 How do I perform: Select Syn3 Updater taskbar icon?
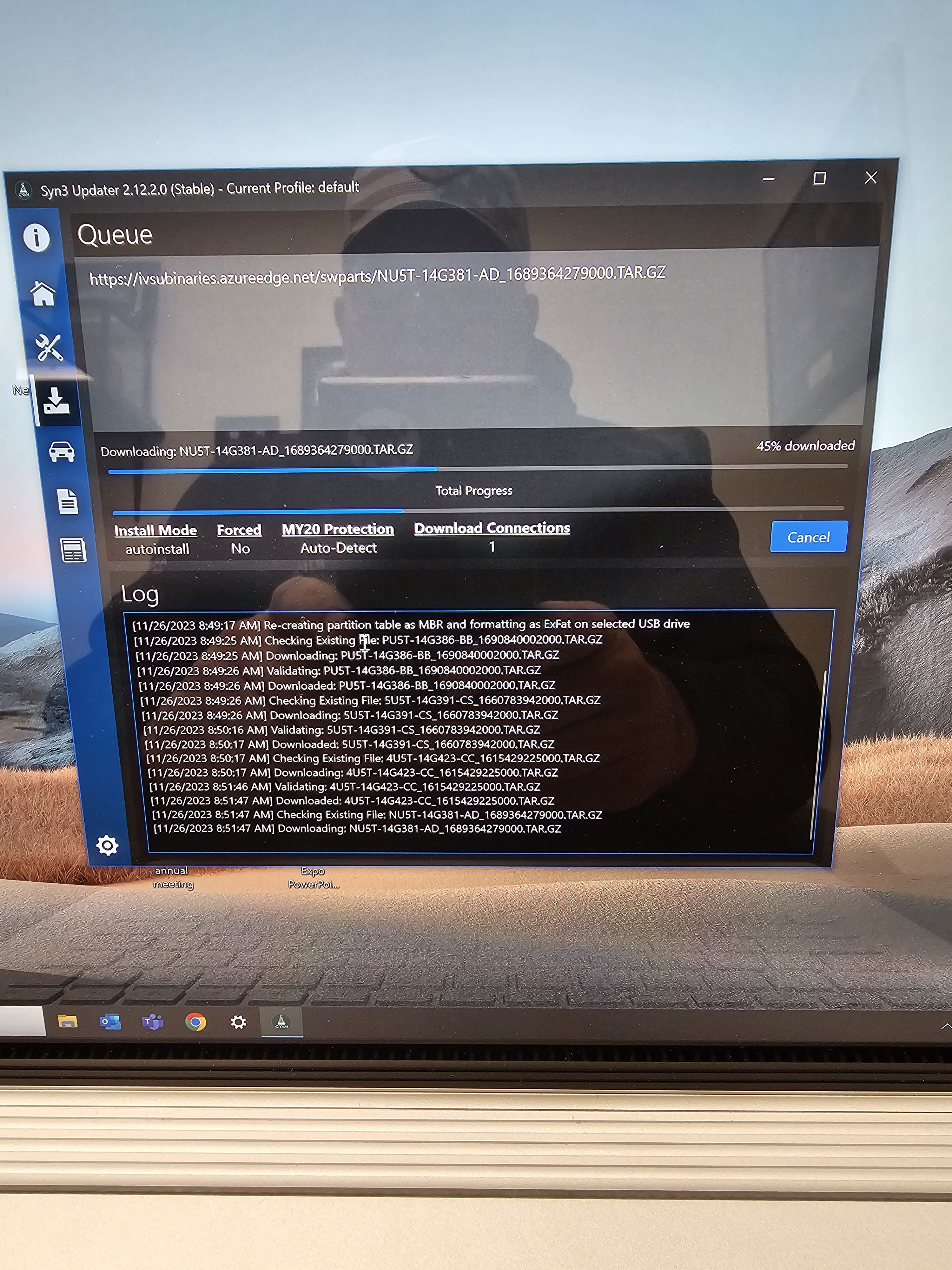tap(281, 1022)
